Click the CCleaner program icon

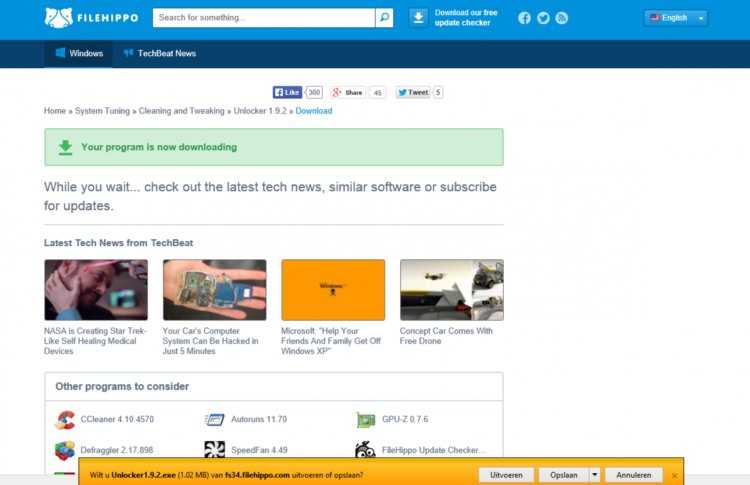click(x=65, y=420)
